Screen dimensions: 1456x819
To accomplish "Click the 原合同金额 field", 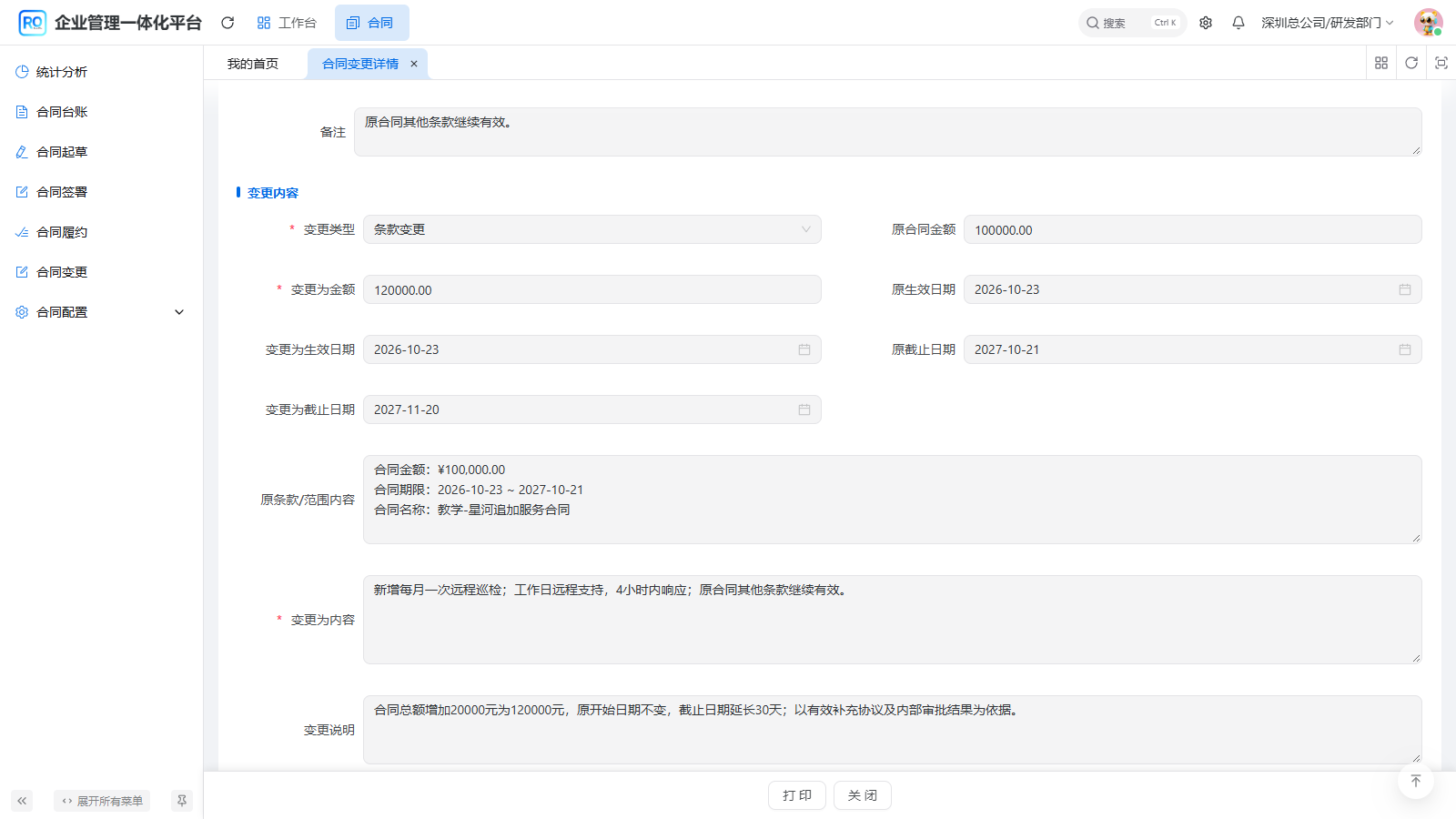I will coord(1193,229).
